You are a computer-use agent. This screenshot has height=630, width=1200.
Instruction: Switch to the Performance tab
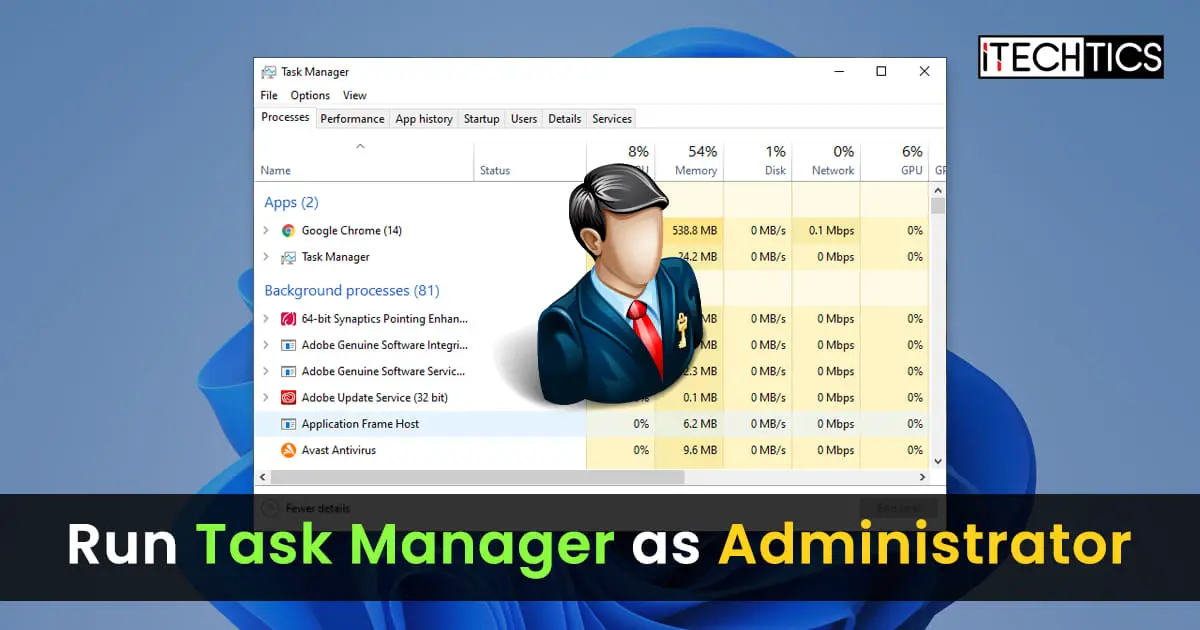coord(352,119)
